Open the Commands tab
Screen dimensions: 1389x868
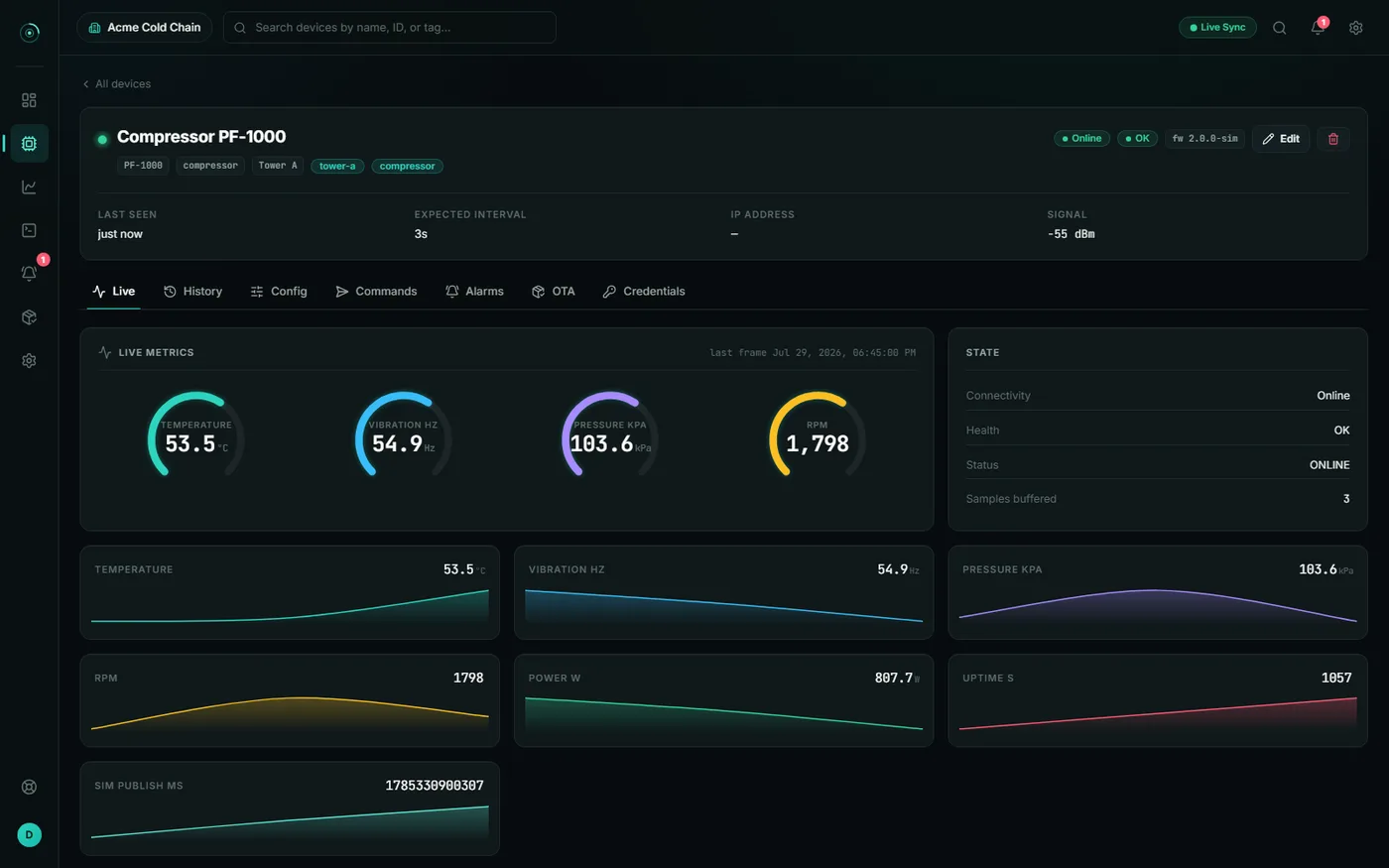click(376, 292)
